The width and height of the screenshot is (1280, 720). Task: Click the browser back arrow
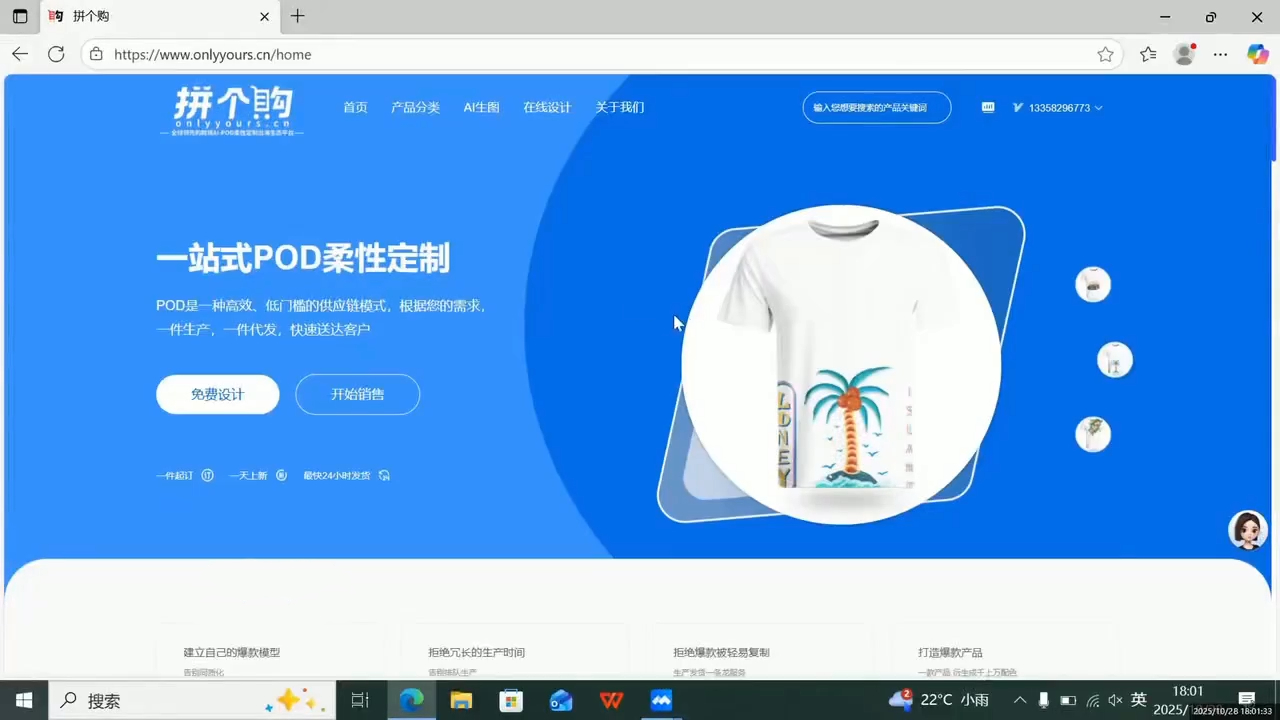click(20, 54)
